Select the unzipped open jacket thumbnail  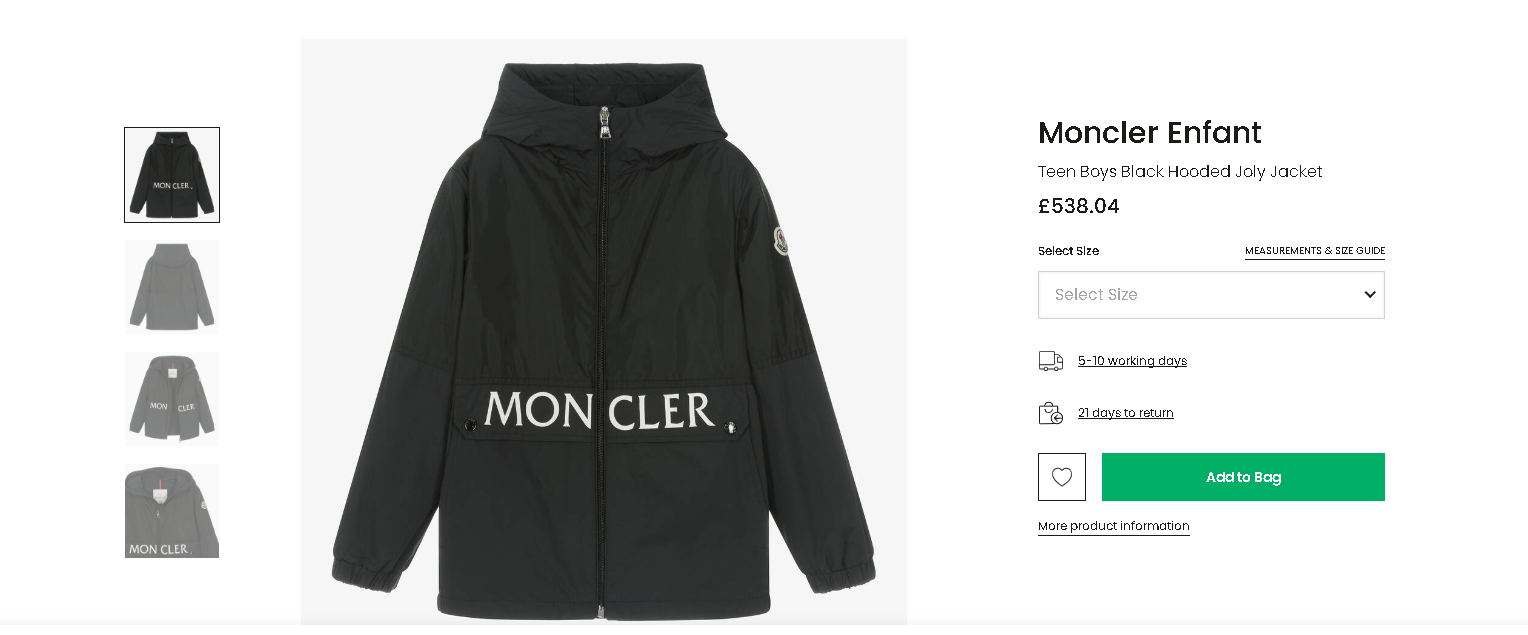pyautogui.click(x=172, y=399)
